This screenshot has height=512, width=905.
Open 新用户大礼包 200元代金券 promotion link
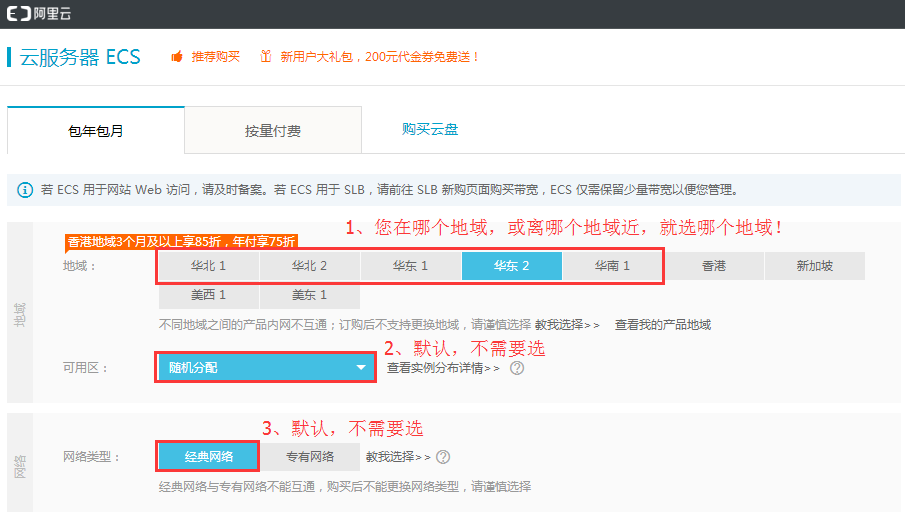point(379,57)
